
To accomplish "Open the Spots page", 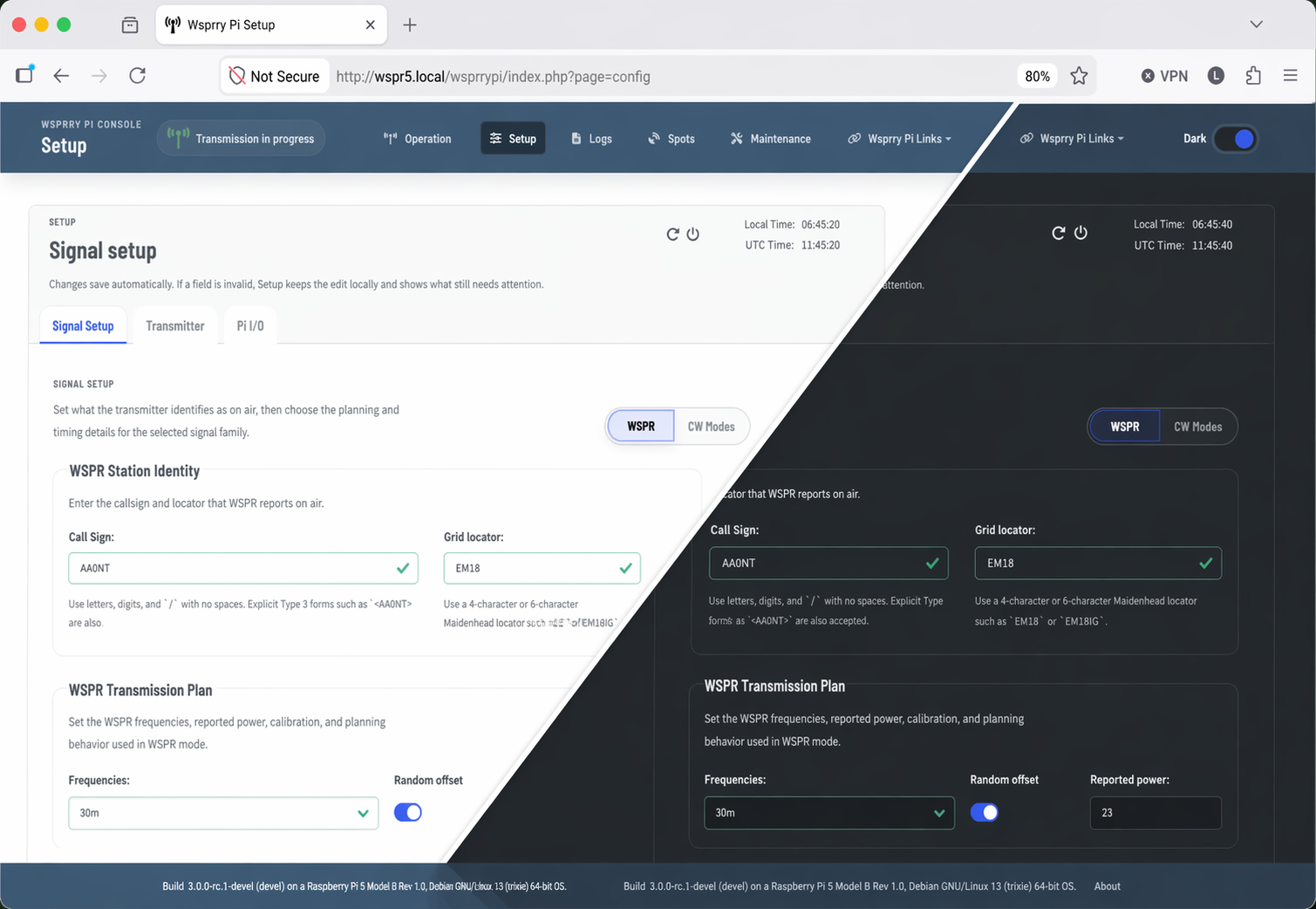I will coord(672,139).
